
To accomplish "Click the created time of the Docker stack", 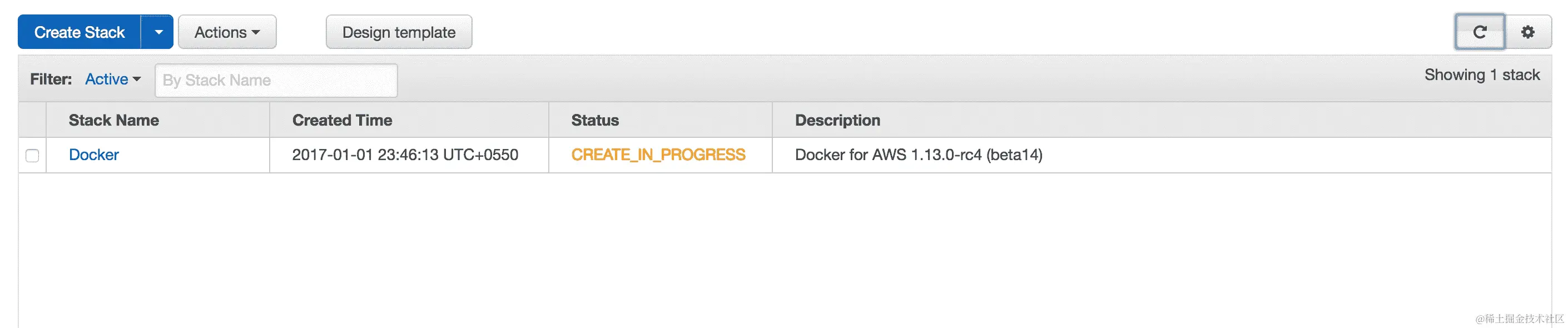I will point(405,155).
